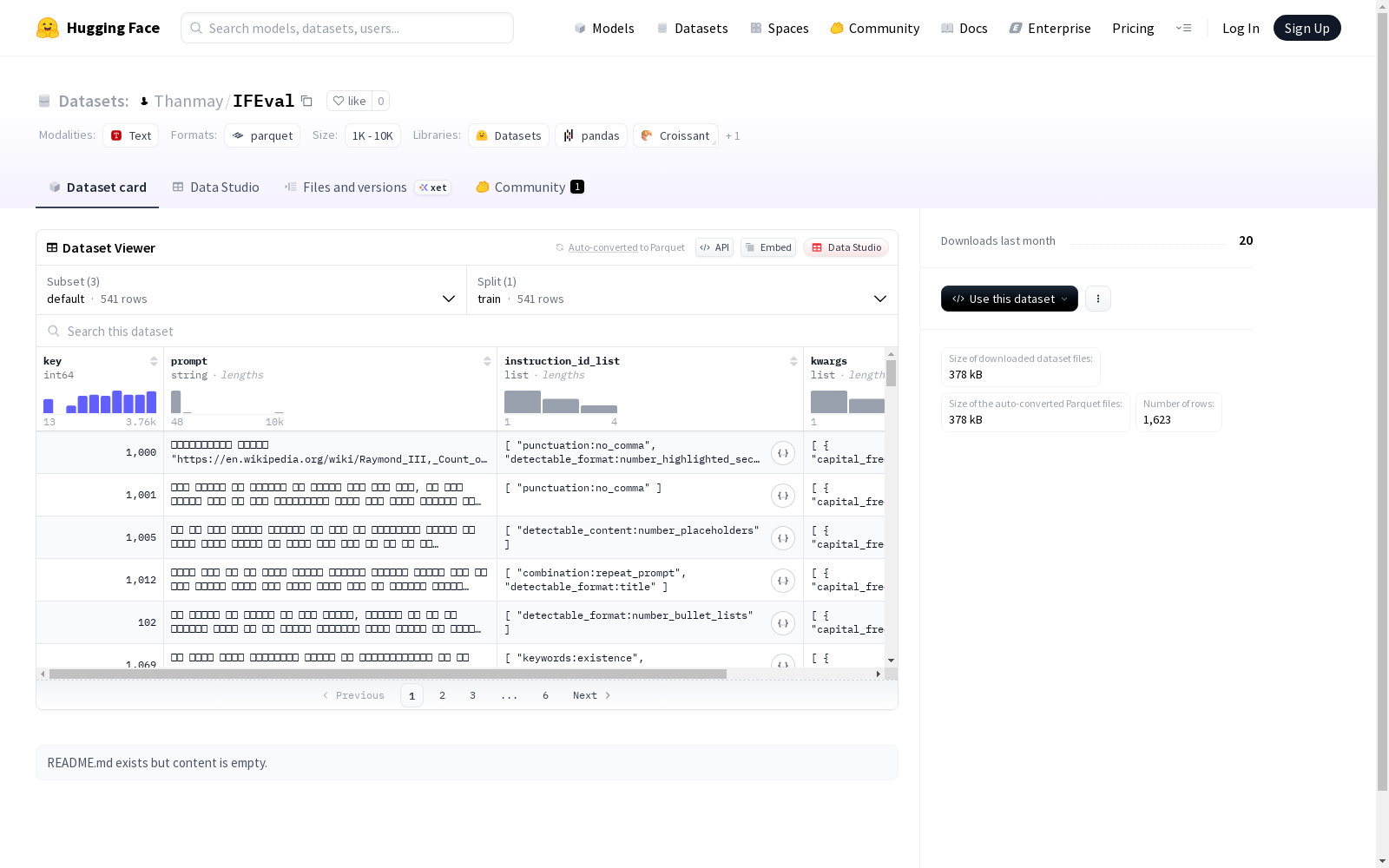Switch to the Dataset card tab
Screen dimensions: 1389x868
[97, 187]
